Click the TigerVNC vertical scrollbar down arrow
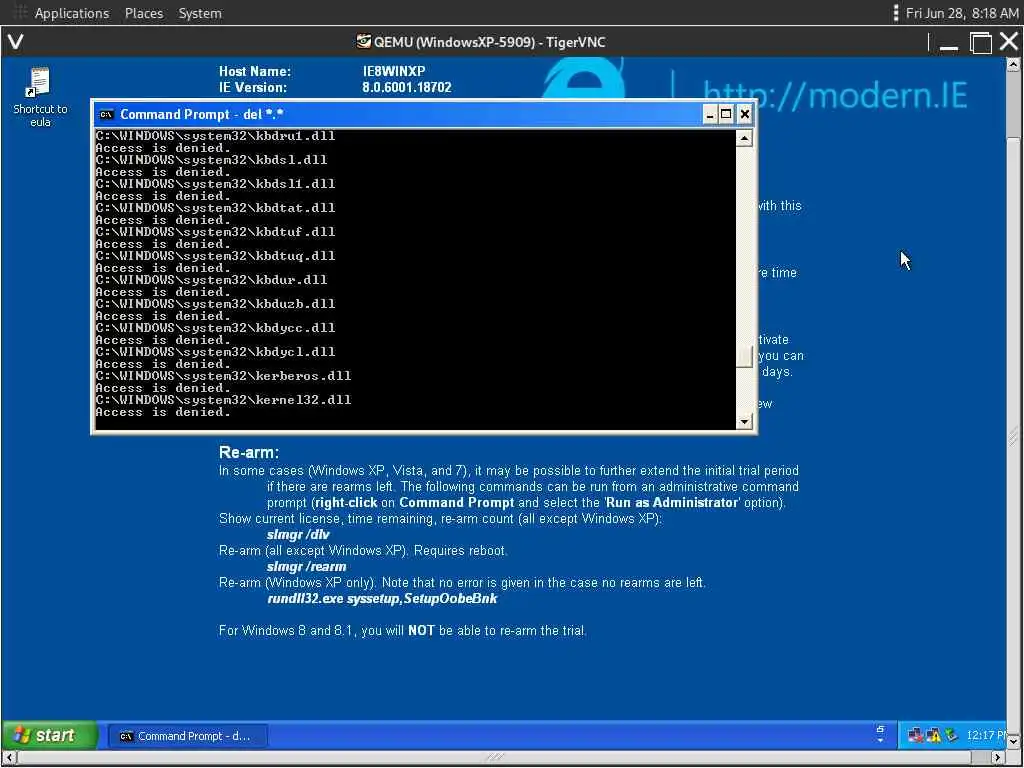 1013,742
